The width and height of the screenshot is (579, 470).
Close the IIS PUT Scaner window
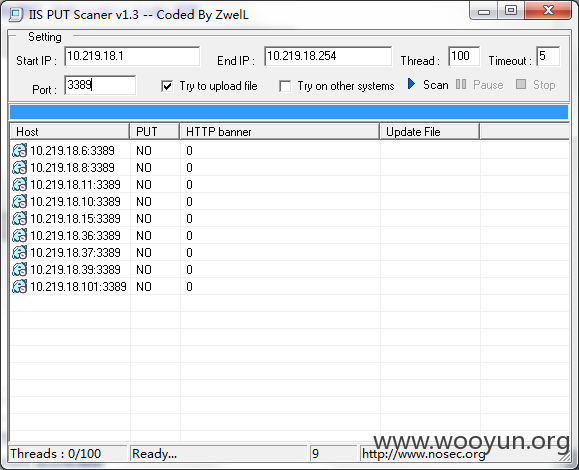tap(548, 11)
